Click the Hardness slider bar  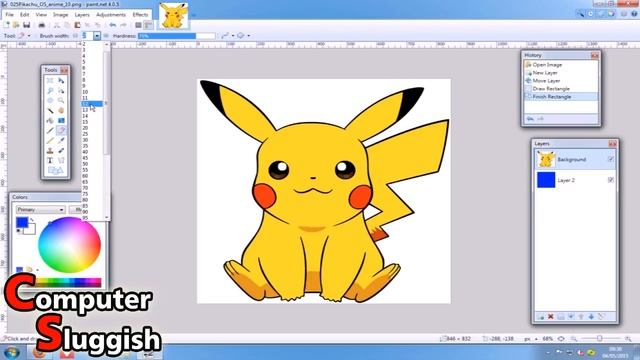tap(176, 36)
